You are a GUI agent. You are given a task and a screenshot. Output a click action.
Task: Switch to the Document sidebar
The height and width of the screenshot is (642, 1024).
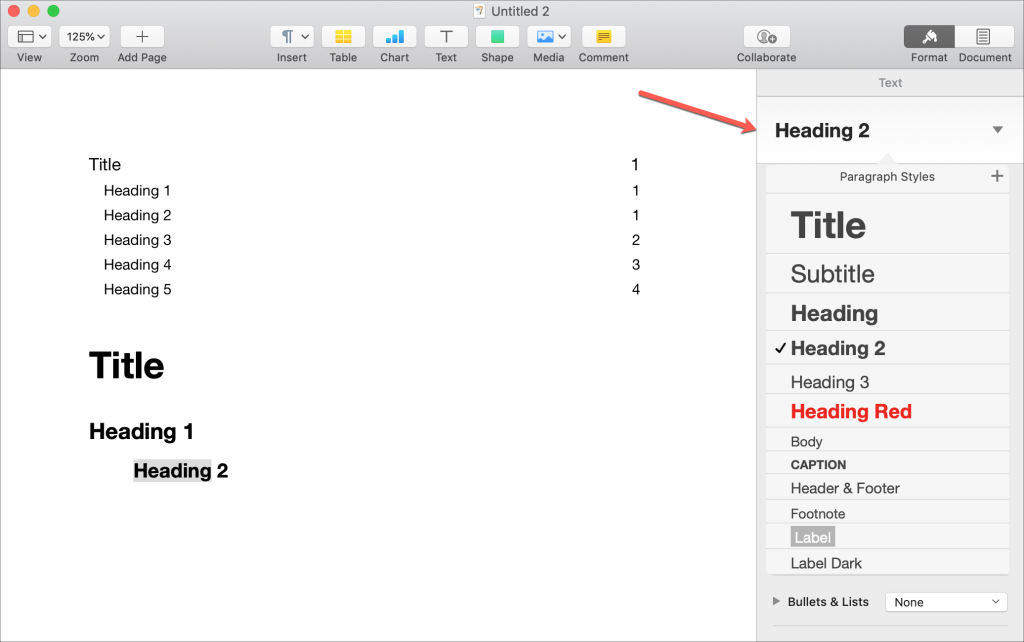pyautogui.click(x=984, y=37)
